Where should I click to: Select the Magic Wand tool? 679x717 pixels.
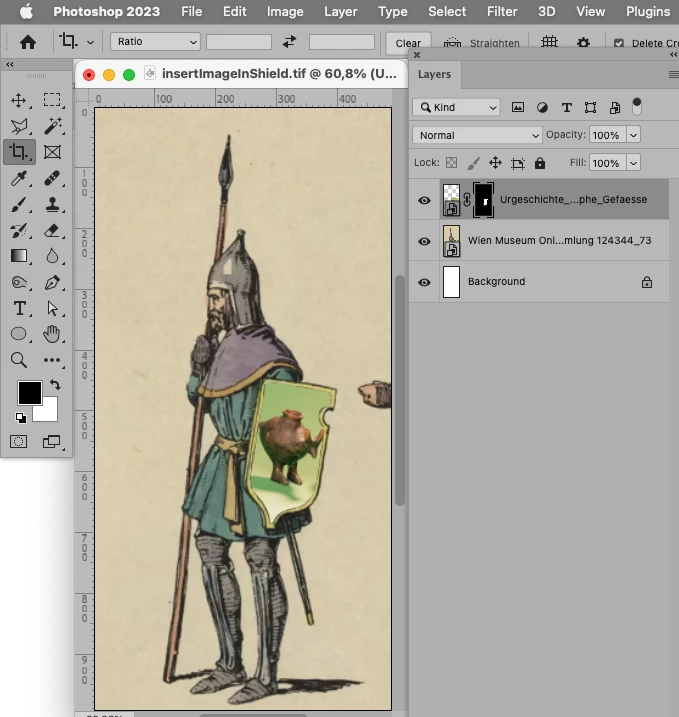point(52,126)
